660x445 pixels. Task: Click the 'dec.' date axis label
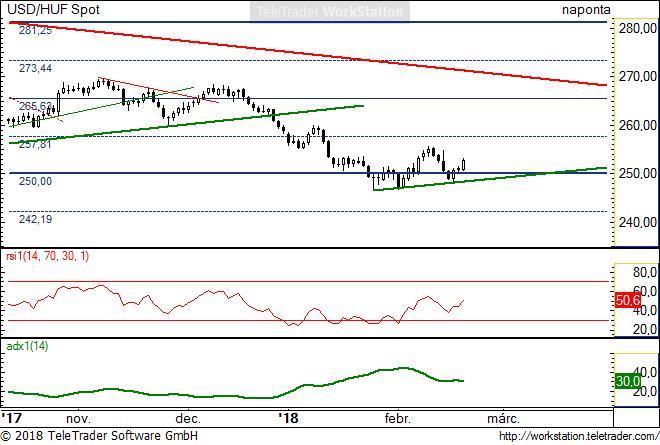(x=188, y=418)
